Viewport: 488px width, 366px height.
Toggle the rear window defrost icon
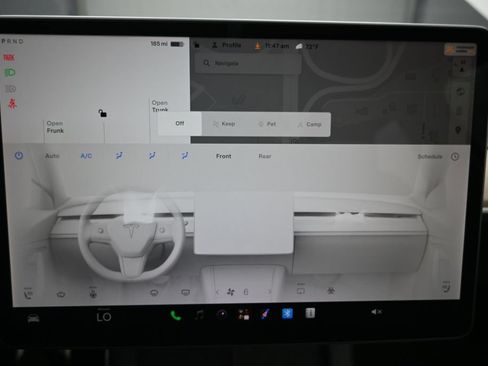tap(185, 292)
